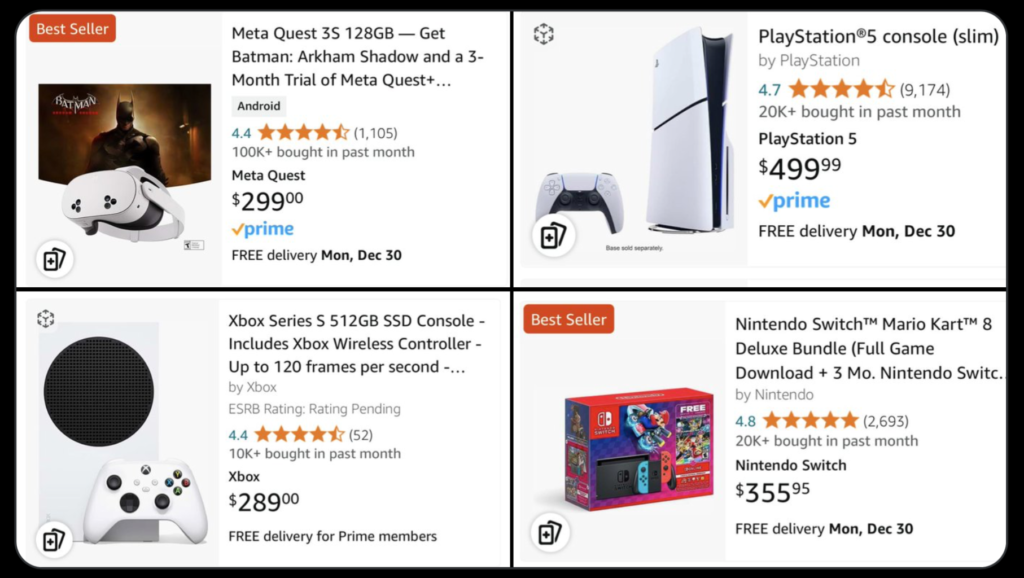Screen dimensions: 1024x578
Task: Click the Best Seller badge on Meta Quest
Action: coord(72,29)
